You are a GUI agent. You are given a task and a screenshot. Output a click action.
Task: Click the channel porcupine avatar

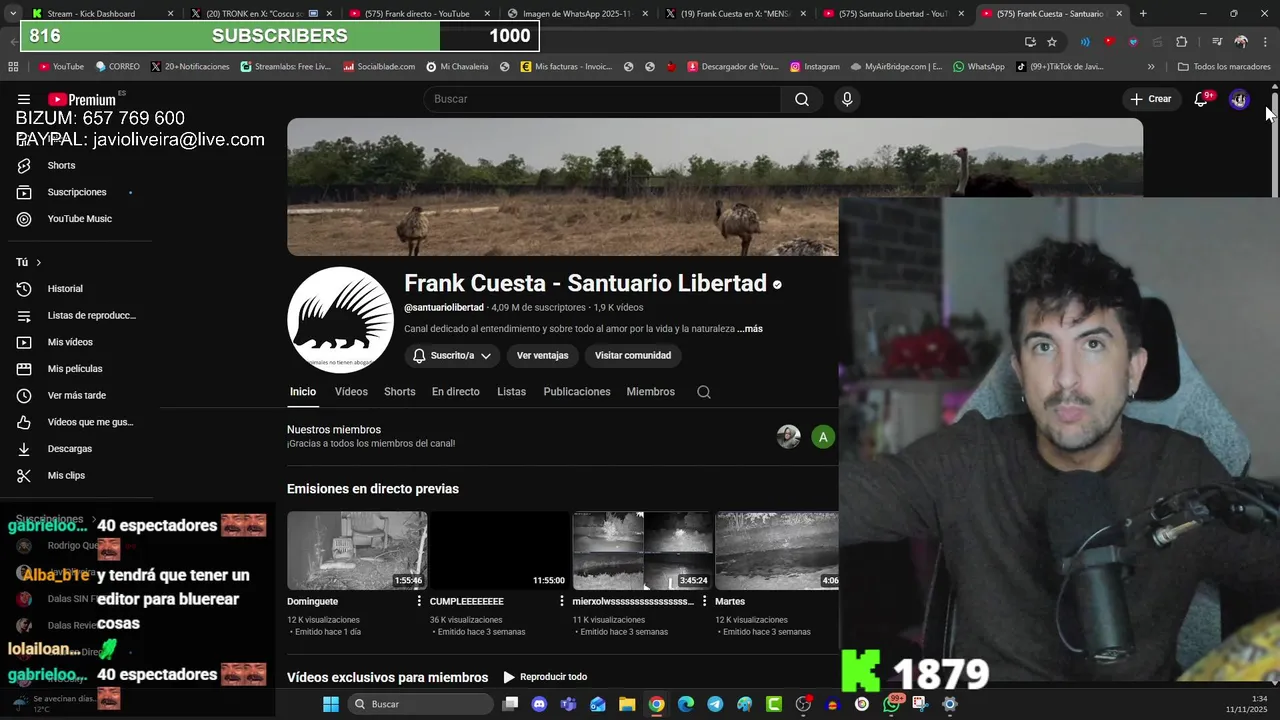pos(340,320)
